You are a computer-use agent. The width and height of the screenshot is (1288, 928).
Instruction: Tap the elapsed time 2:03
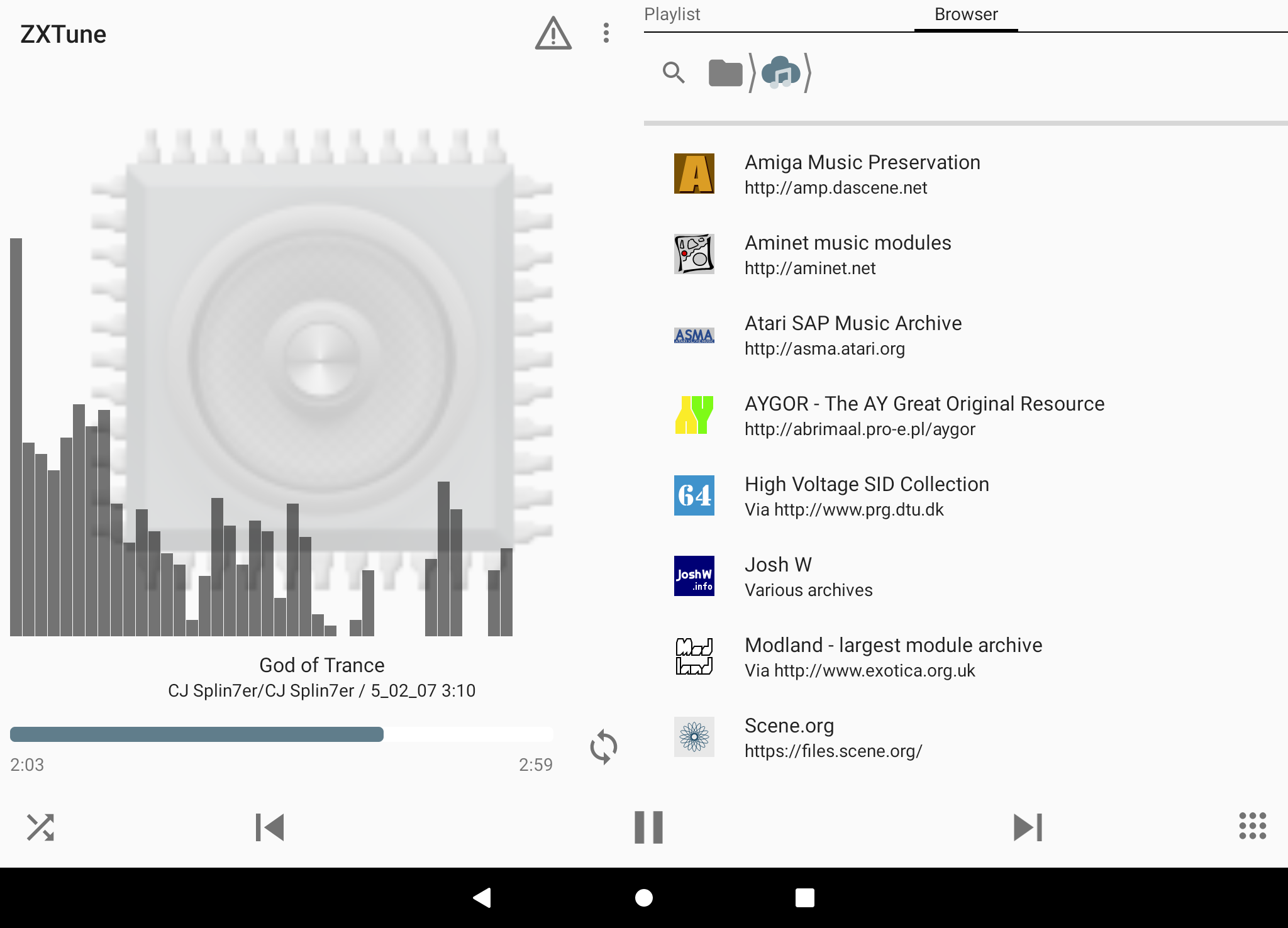coord(27,765)
